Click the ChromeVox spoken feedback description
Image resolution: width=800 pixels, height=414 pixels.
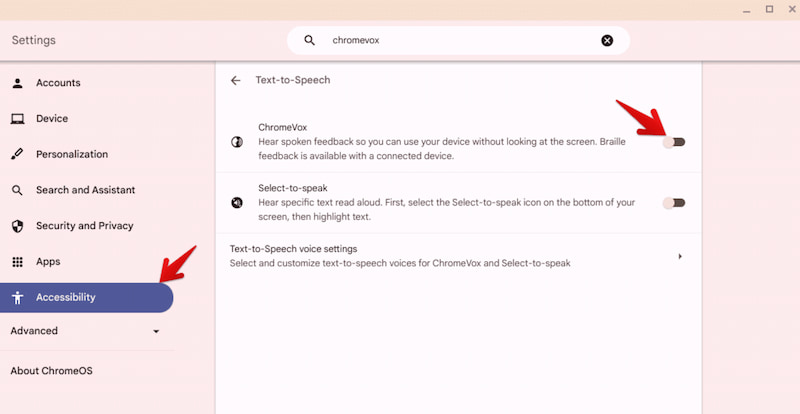click(x=442, y=149)
